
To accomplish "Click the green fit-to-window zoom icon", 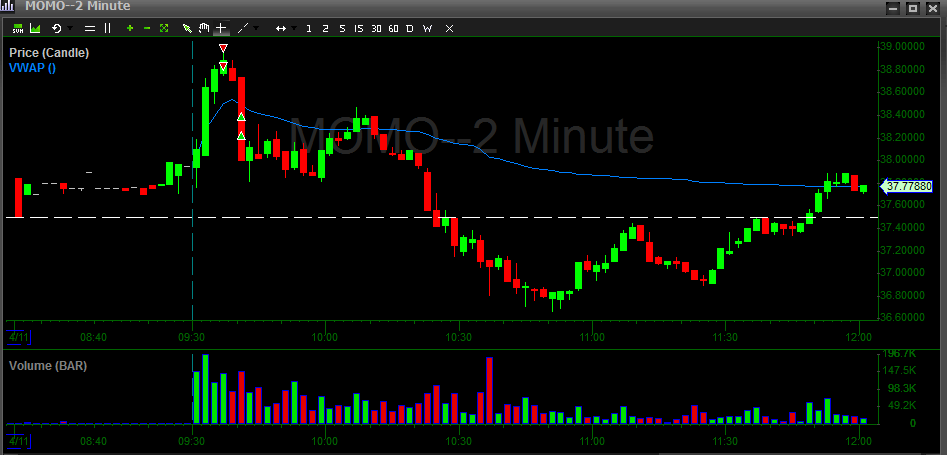I will pyautogui.click(x=164, y=28).
